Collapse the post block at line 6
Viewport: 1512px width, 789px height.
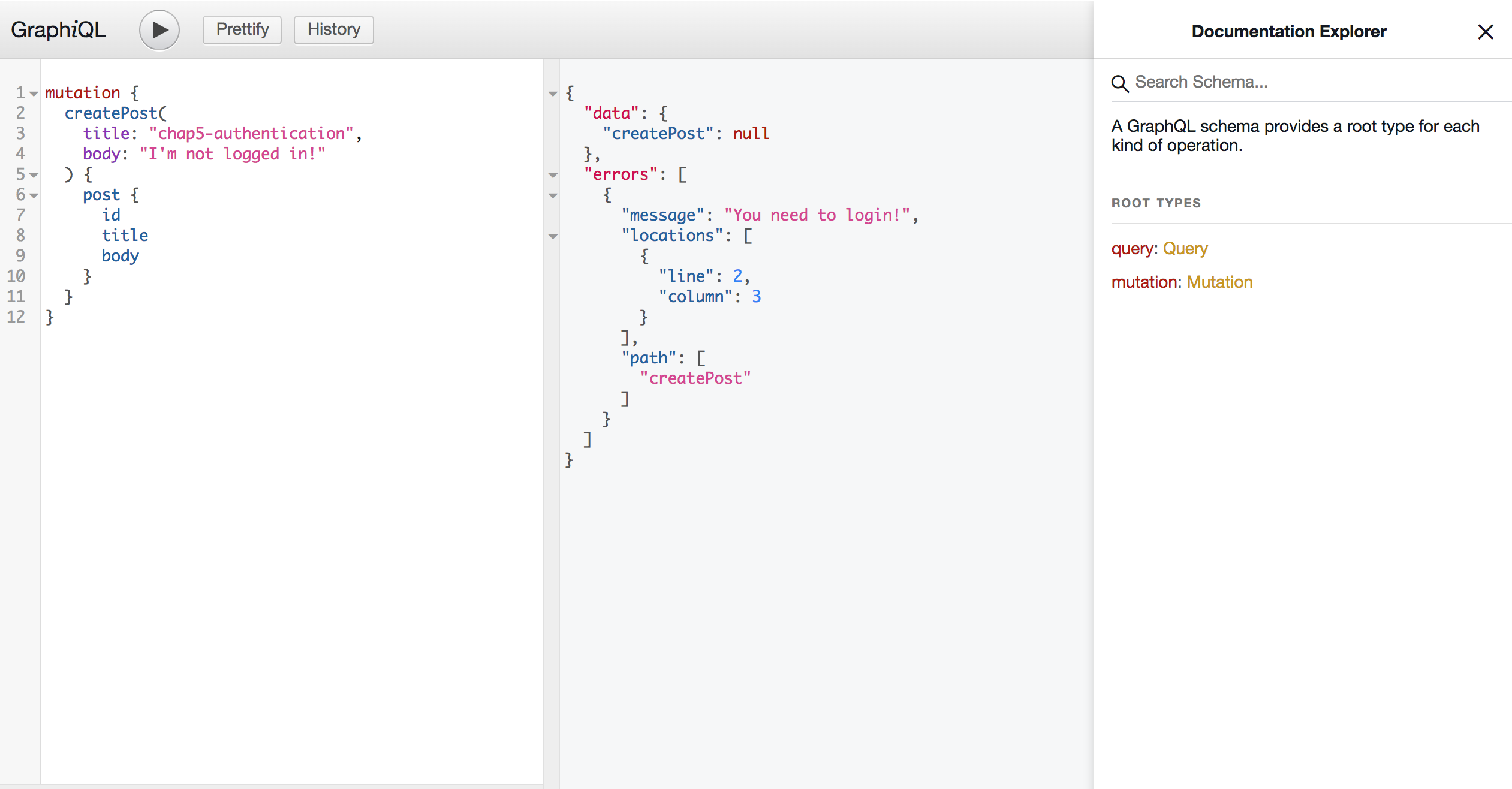(x=34, y=195)
